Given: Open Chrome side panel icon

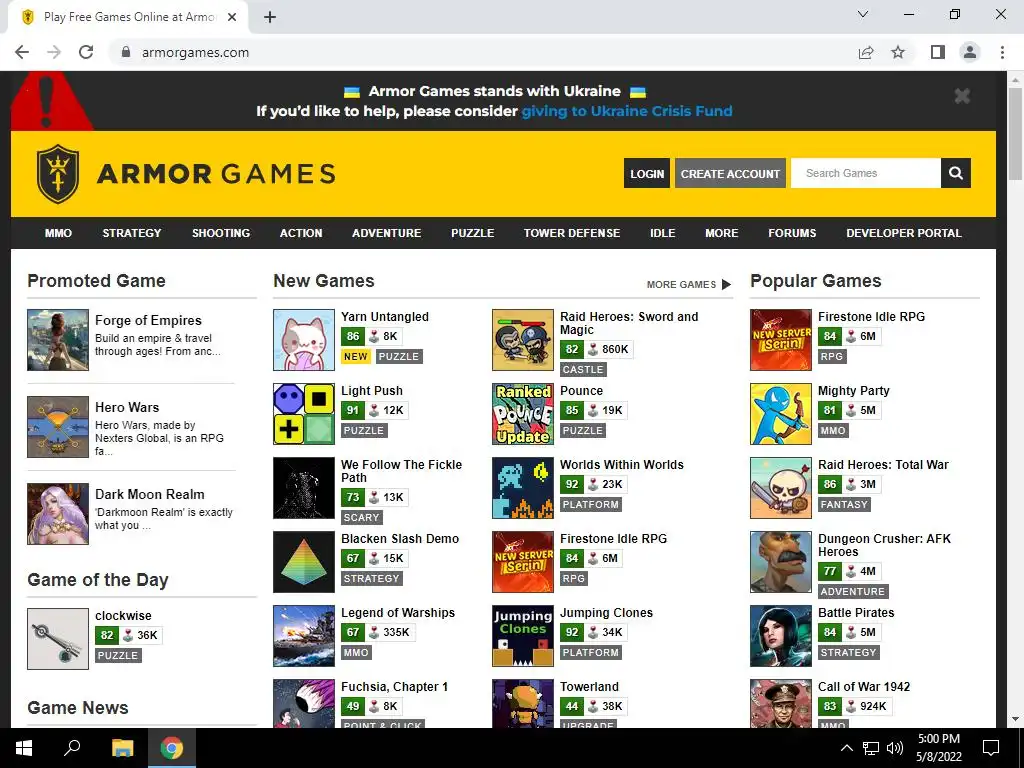Looking at the screenshot, I should coord(938,52).
